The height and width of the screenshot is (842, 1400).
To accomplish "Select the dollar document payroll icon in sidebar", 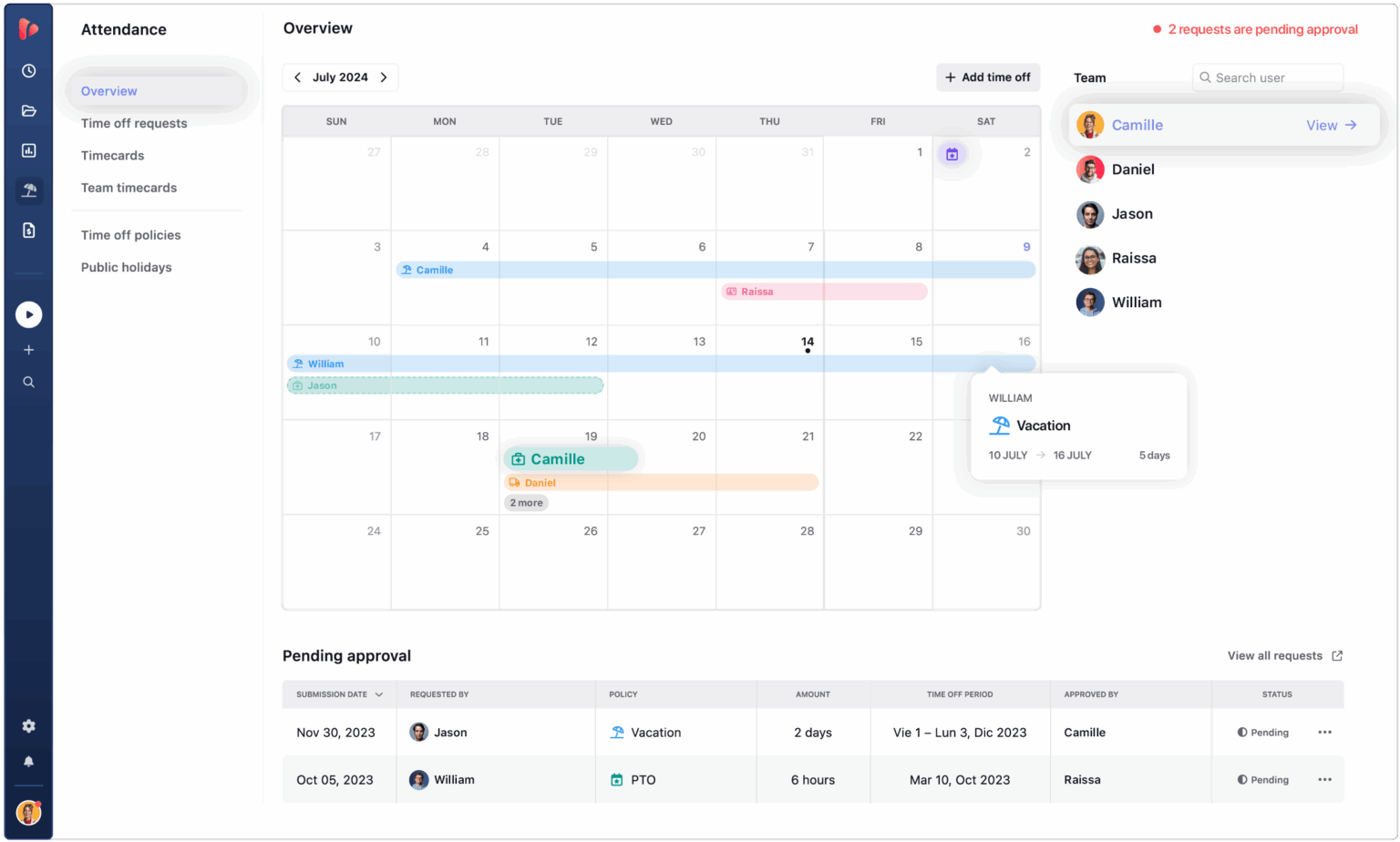I will pyautogui.click(x=28, y=231).
